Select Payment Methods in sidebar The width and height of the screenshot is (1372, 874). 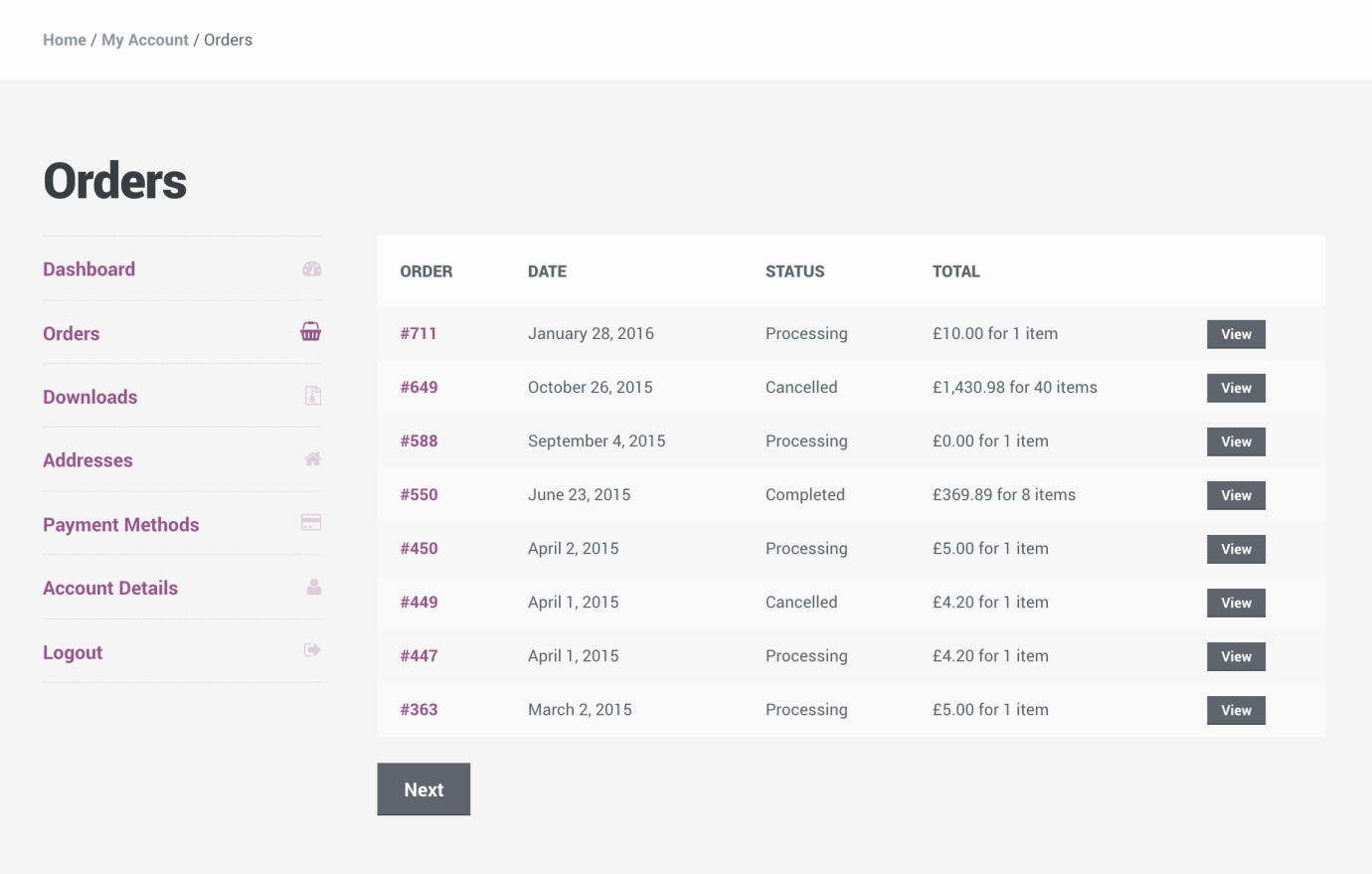point(121,525)
